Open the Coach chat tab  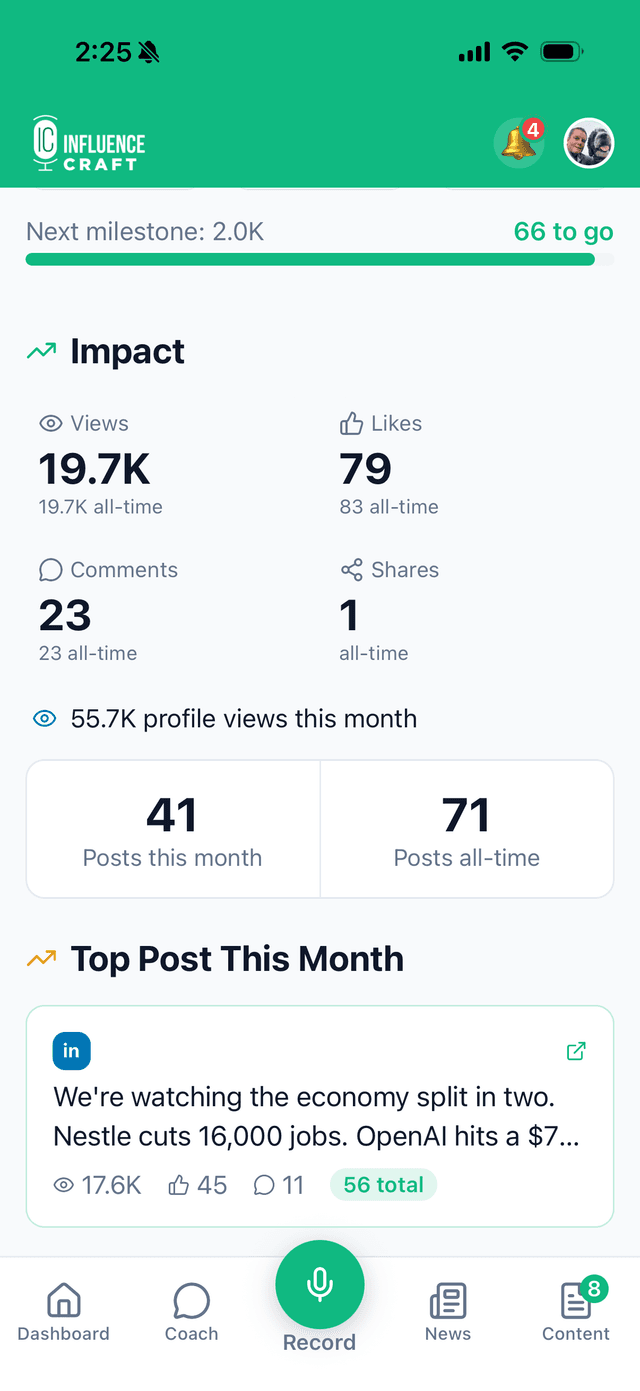(x=191, y=1312)
